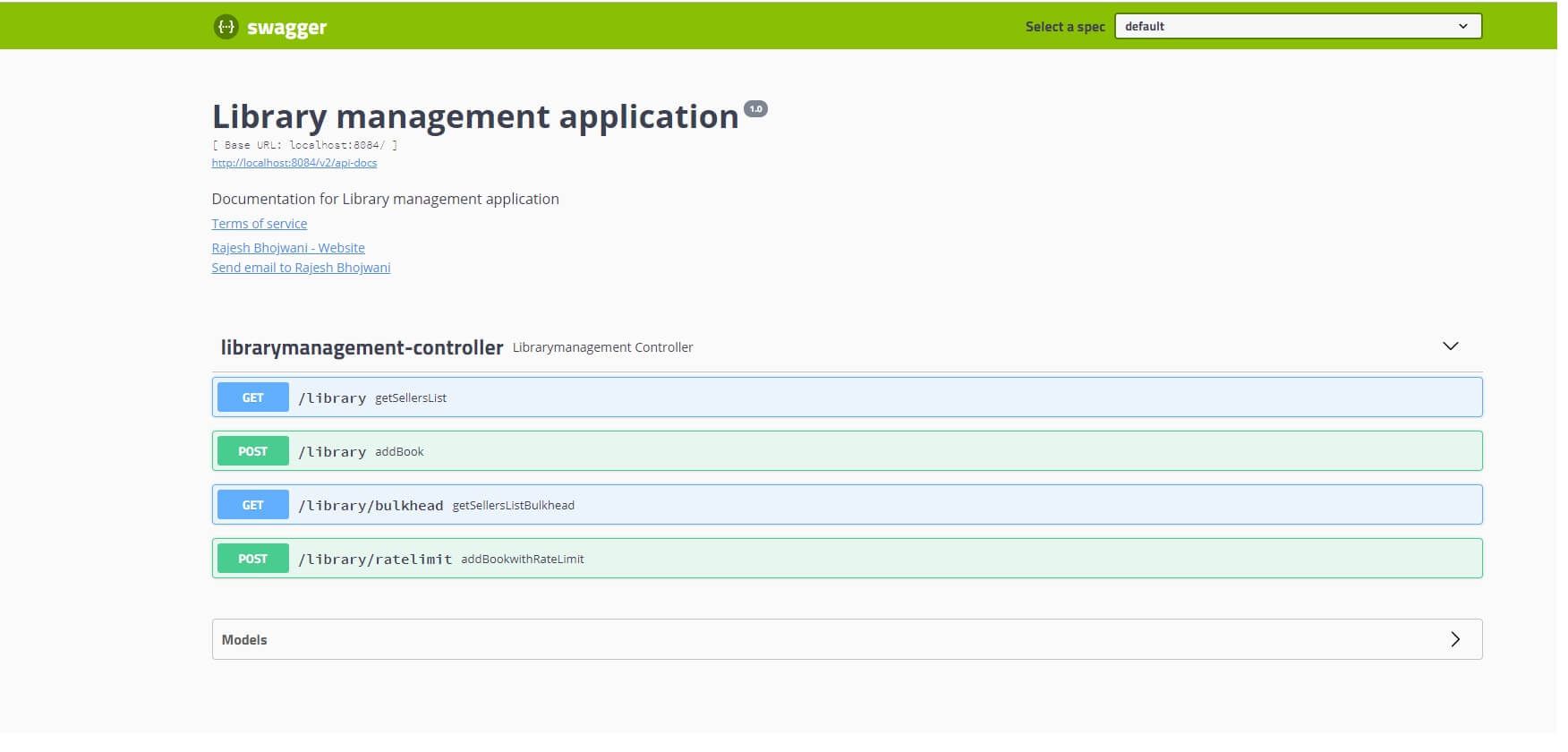
Task: Open the localhost api-docs link
Action: point(294,163)
